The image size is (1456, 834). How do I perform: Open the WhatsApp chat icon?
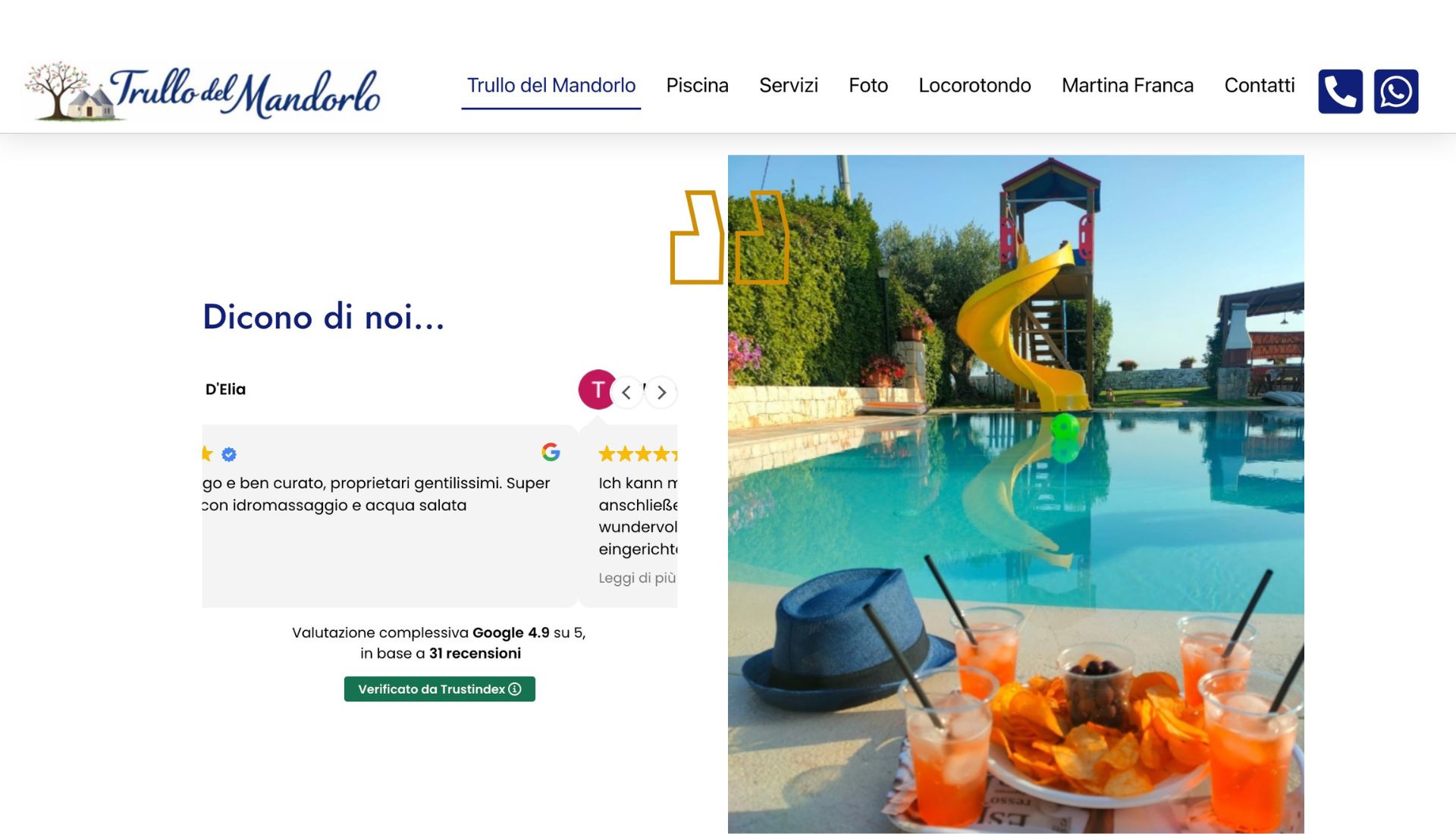tap(1396, 92)
